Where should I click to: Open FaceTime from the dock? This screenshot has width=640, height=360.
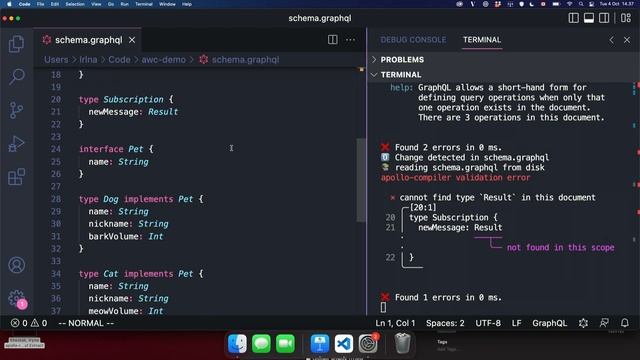coord(285,343)
